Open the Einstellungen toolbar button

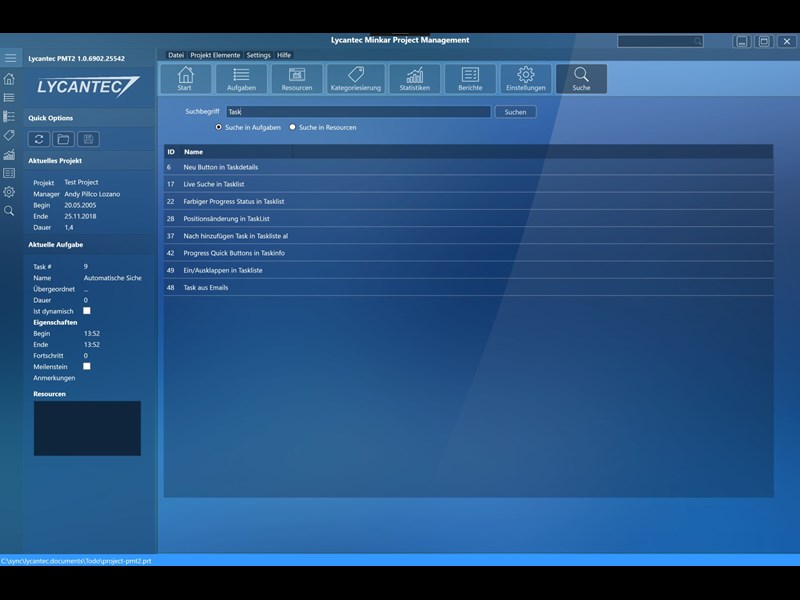coord(526,79)
